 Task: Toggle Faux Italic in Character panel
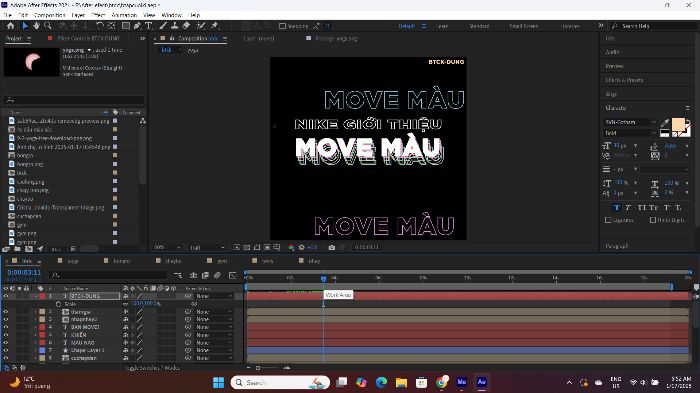[628, 208]
